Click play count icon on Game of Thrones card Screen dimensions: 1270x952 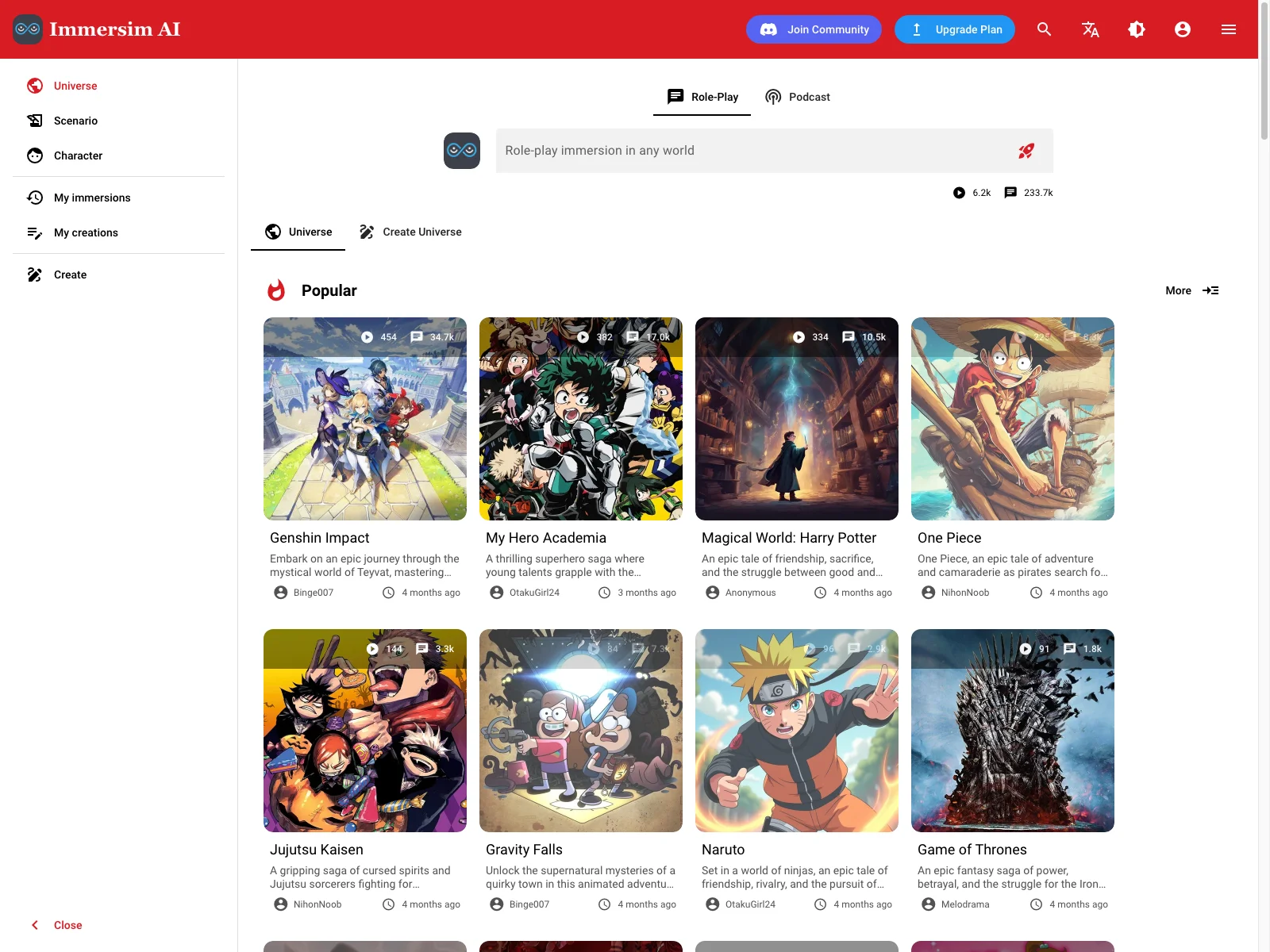point(1026,649)
